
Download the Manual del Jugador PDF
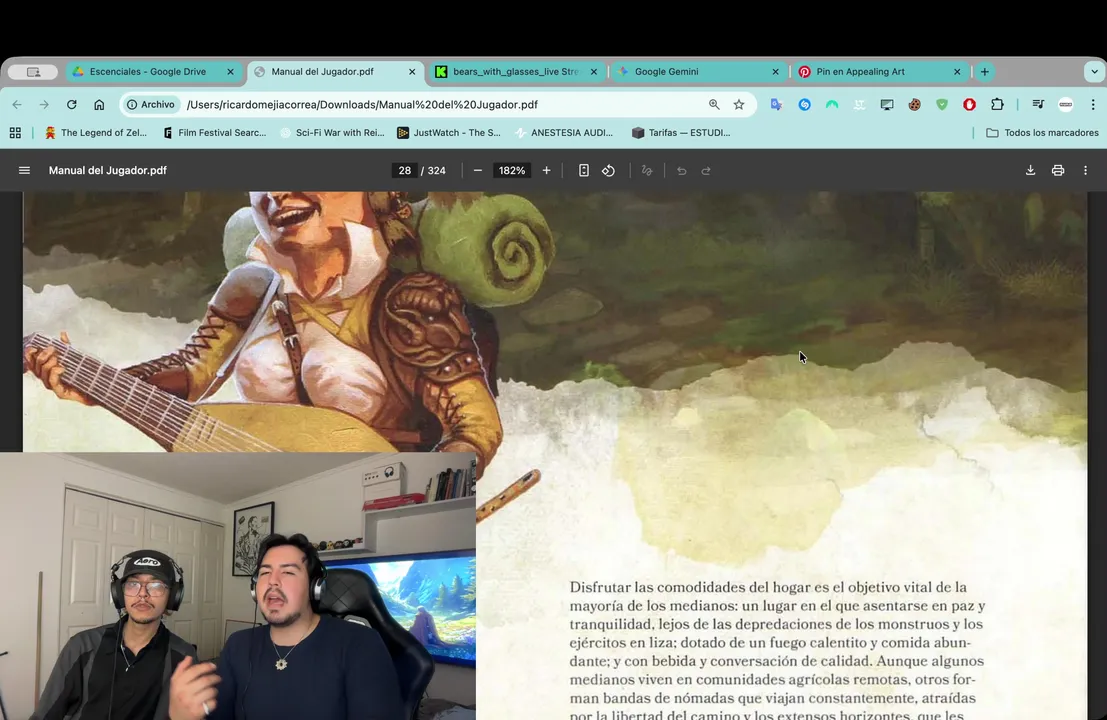coord(1031,170)
